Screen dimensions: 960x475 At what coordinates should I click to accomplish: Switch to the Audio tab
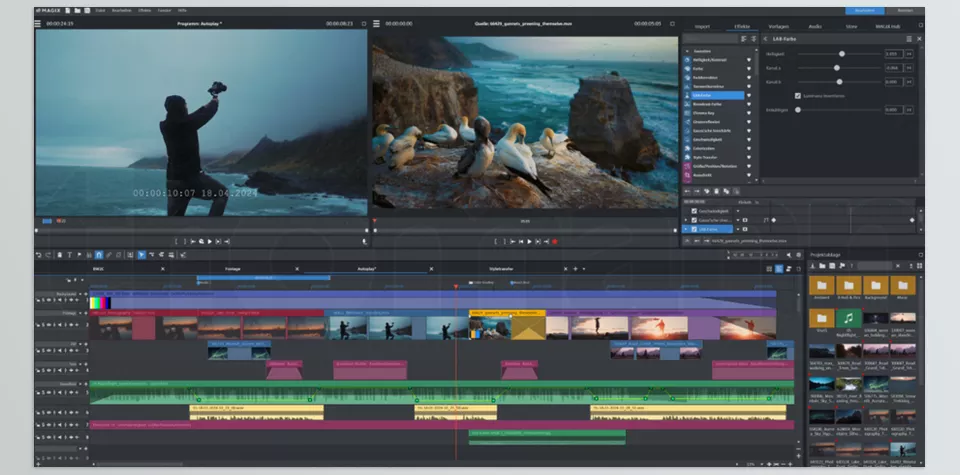tap(815, 26)
